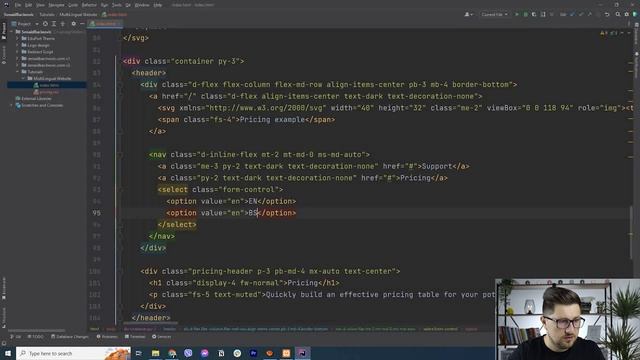Open Windows Start menu
Screen dimensions: 640x360
coord(7,353)
